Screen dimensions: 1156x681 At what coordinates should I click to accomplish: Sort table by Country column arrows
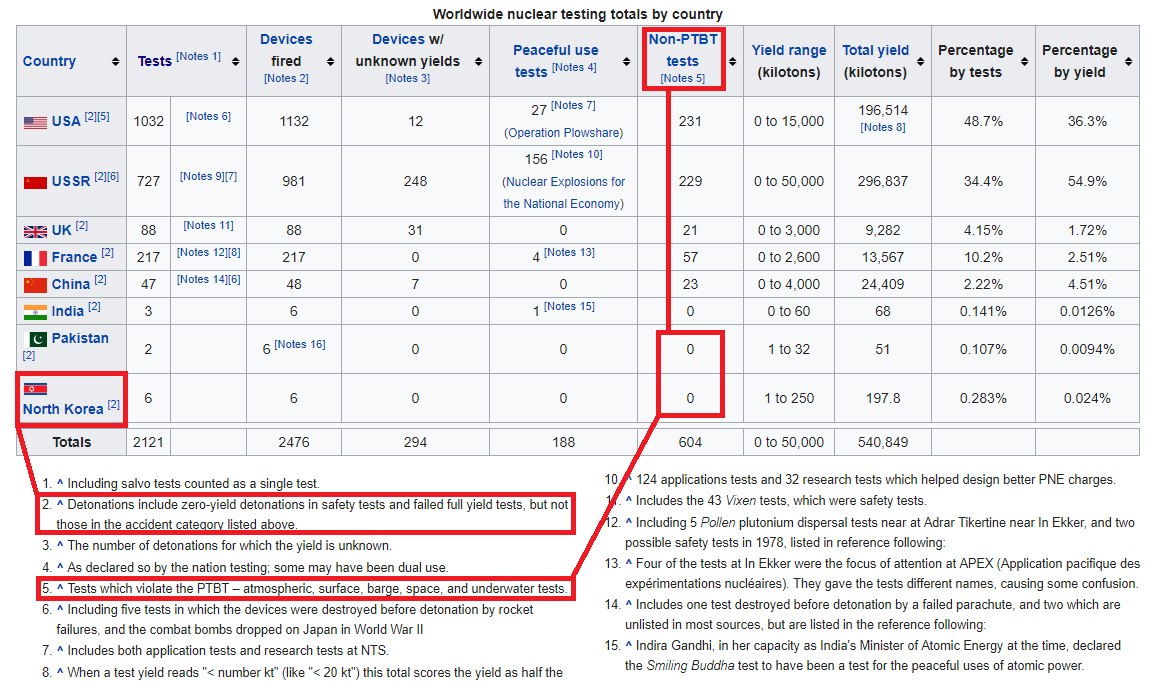[x=116, y=62]
